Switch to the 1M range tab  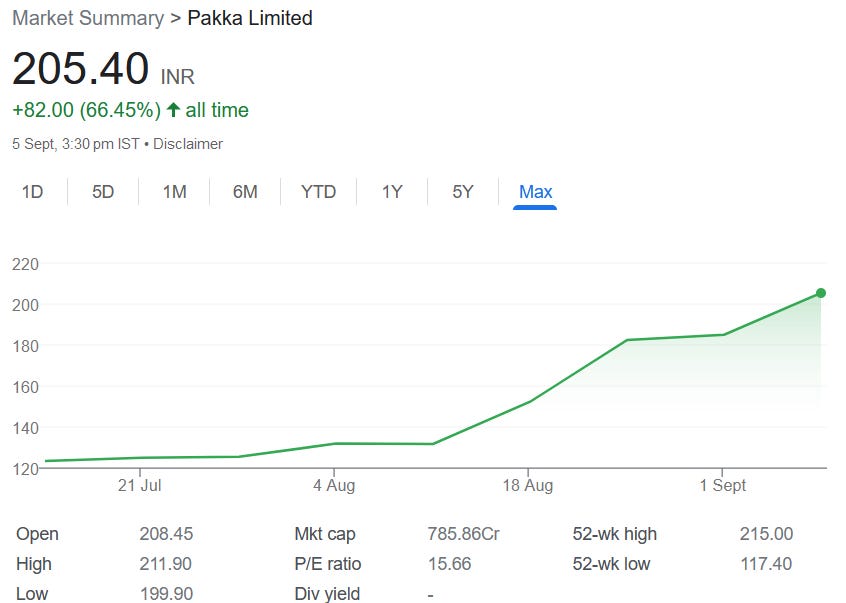(174, 191)
